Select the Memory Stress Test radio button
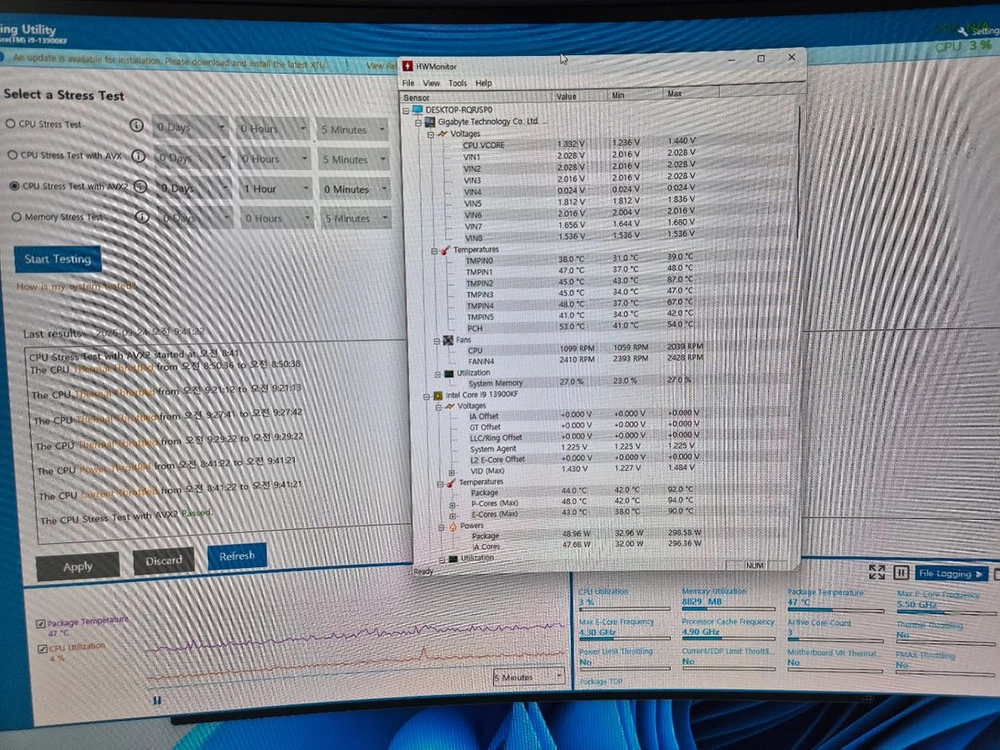This screenshot has width=1000, height=750. tap(17, 217)
